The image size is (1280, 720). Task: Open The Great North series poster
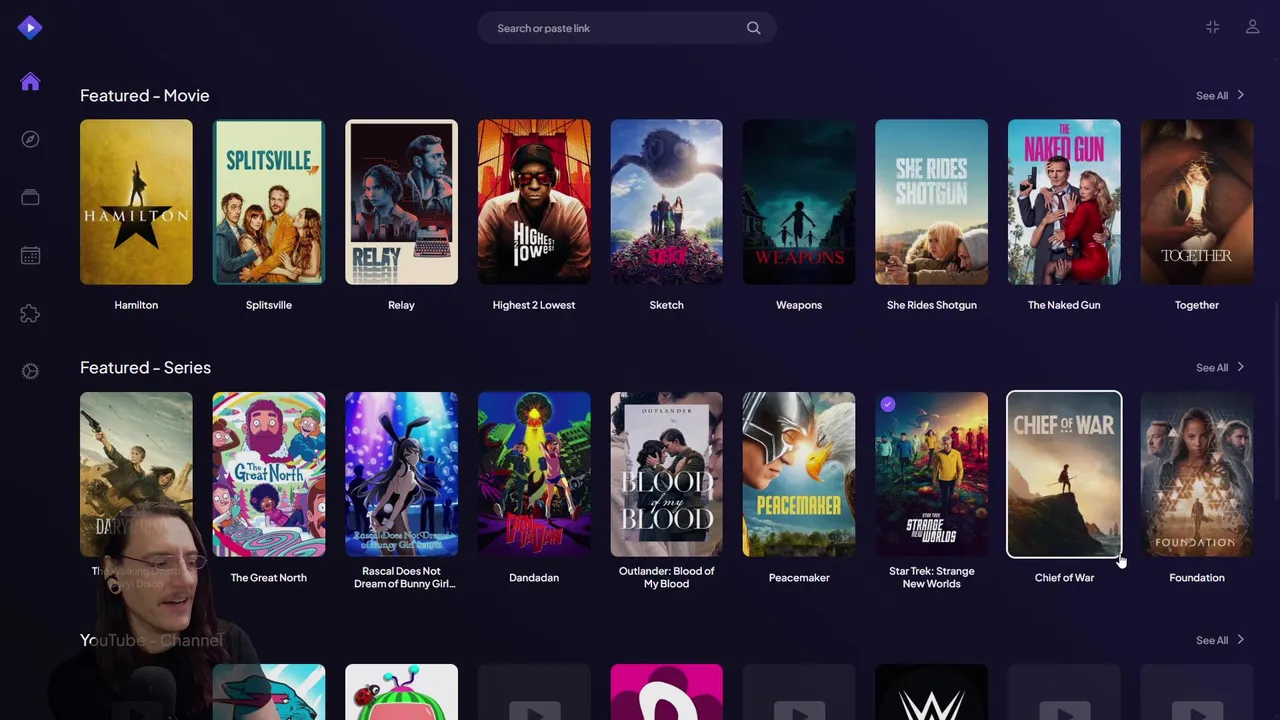269,474
